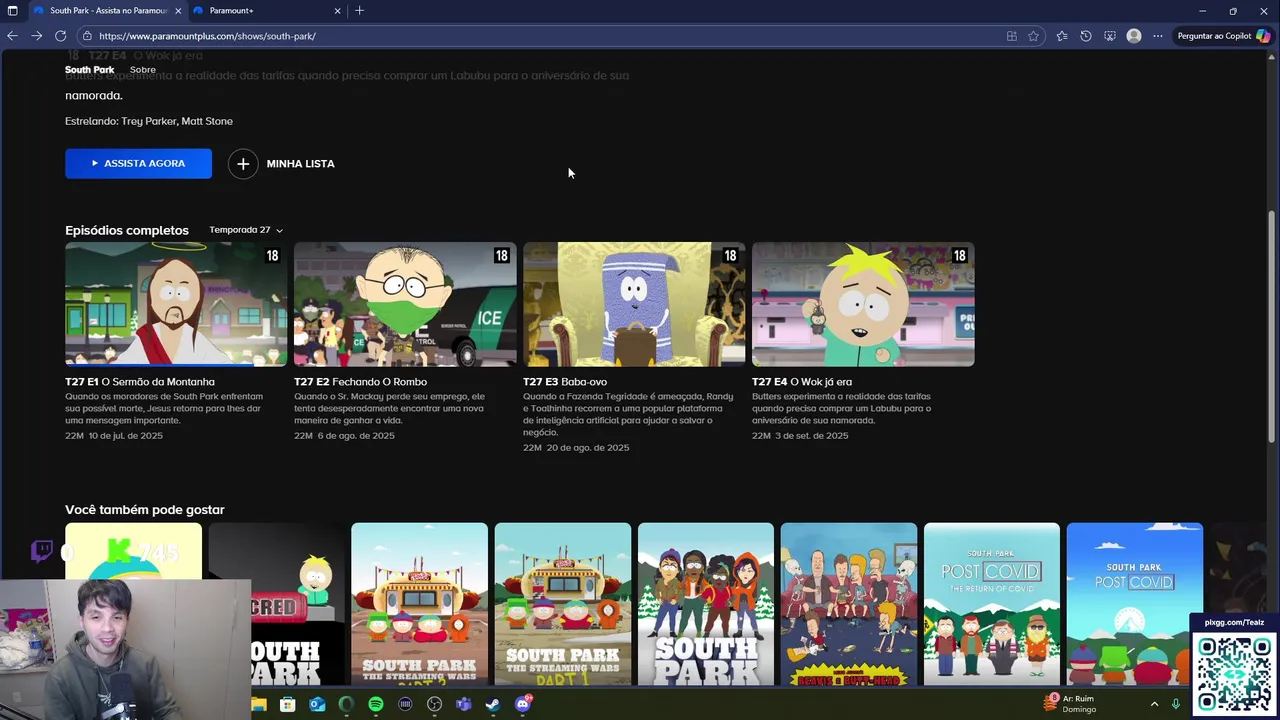Add show with plus circle icon

coord(243,163)
